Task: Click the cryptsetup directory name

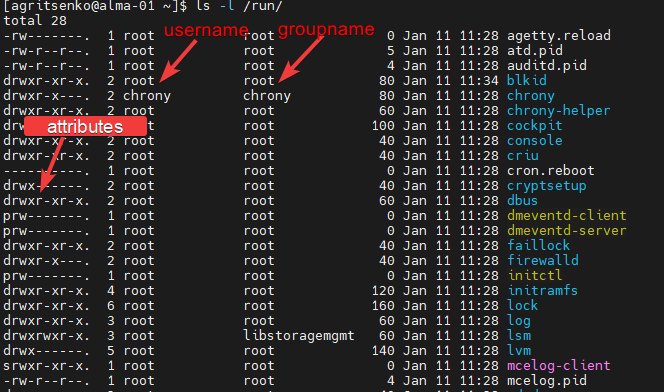Action: click(x=547, y=186)
